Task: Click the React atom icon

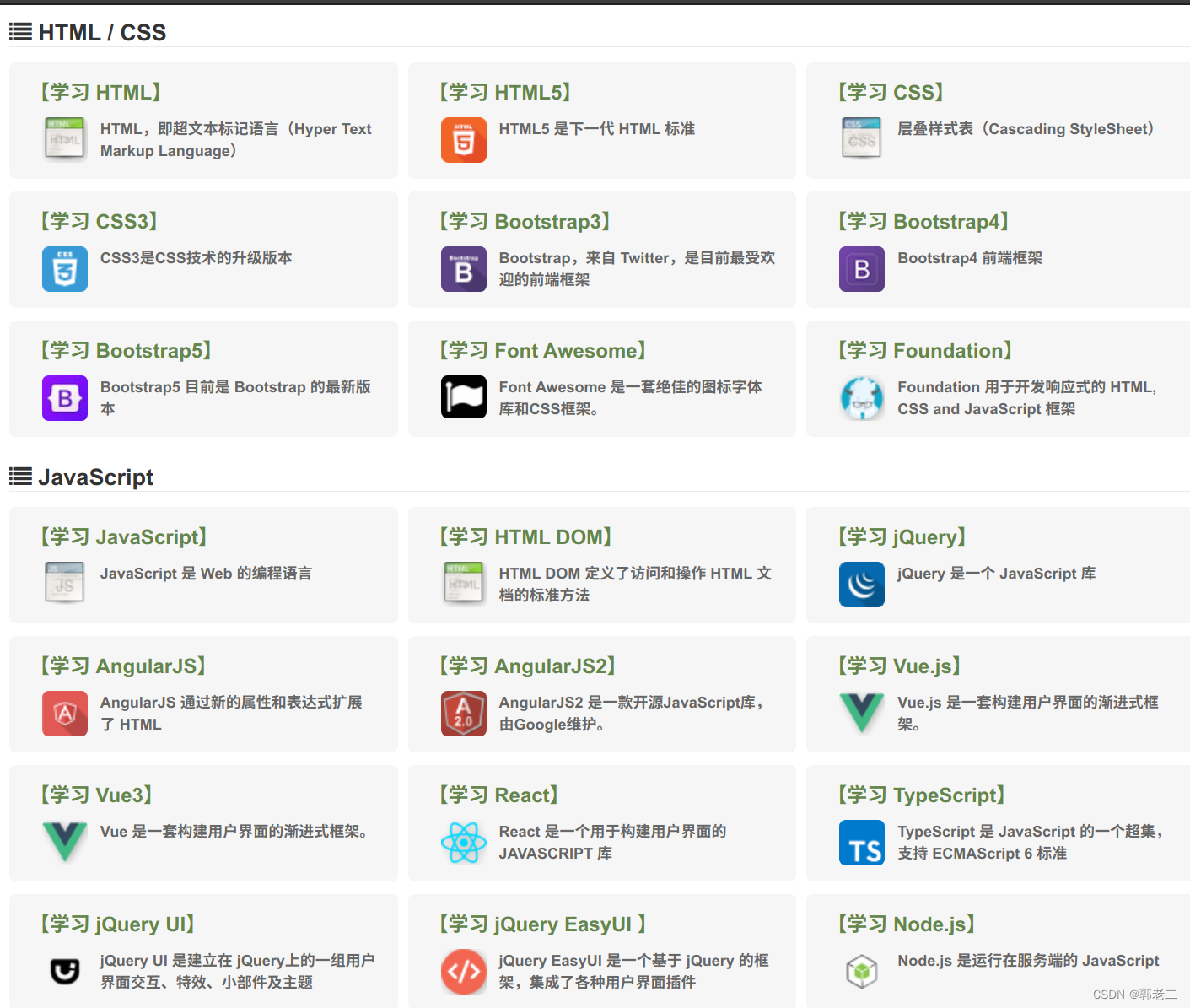Action: click(x=464, y=843)
